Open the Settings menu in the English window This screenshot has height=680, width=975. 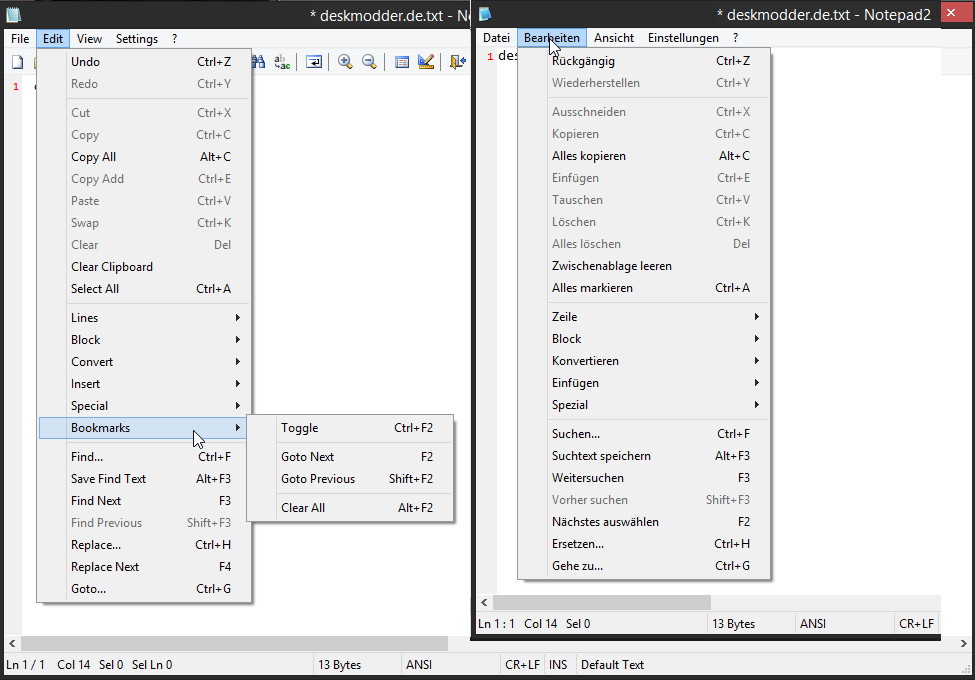pos(137,39)
